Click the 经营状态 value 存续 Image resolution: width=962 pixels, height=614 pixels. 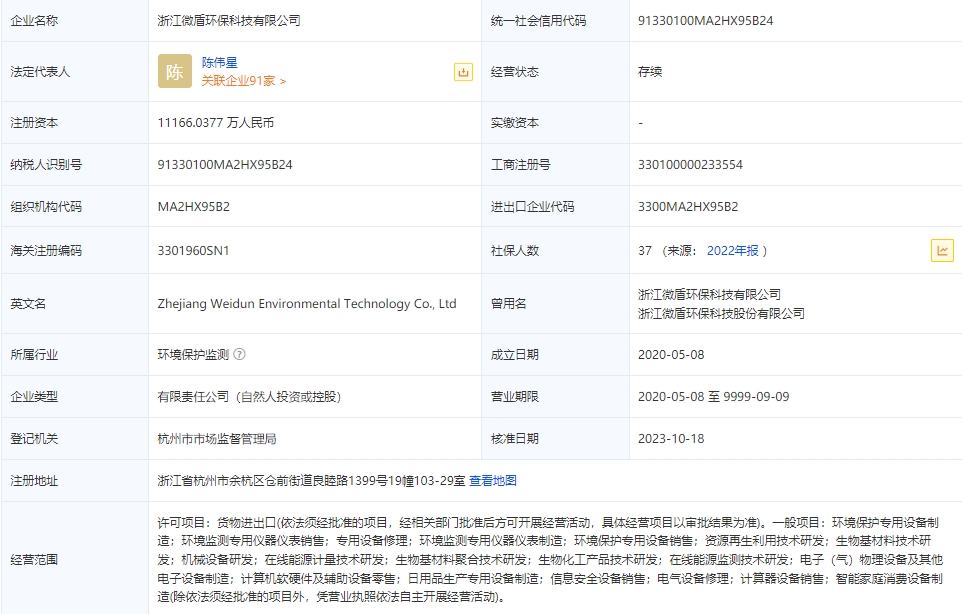[x=650, y=72]
